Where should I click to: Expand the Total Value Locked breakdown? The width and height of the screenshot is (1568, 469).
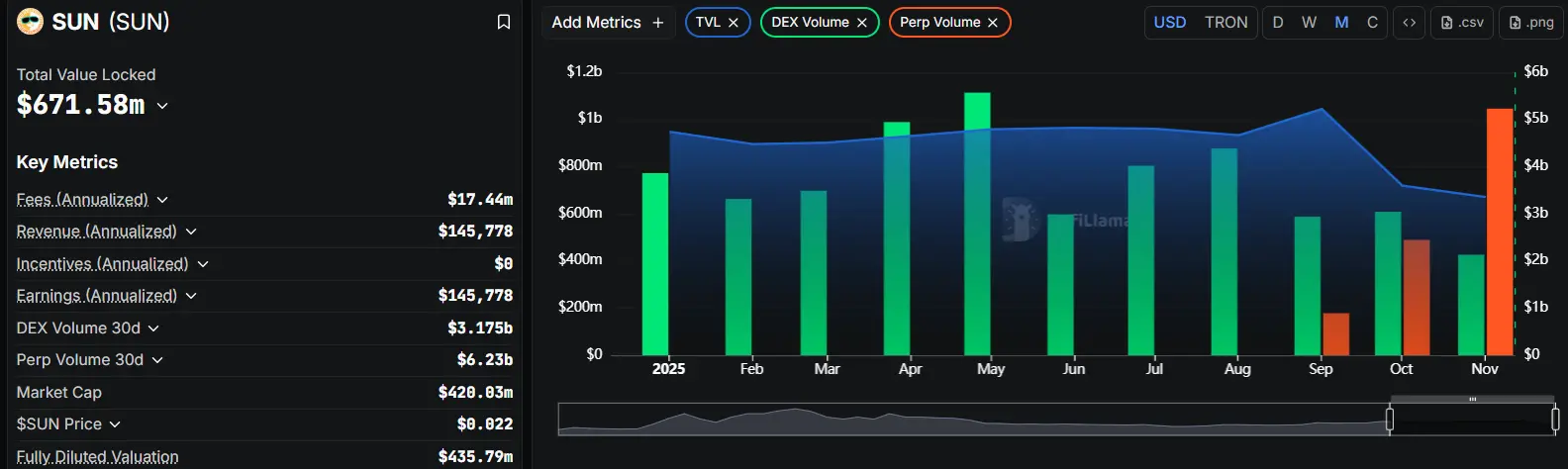point(162,106)
